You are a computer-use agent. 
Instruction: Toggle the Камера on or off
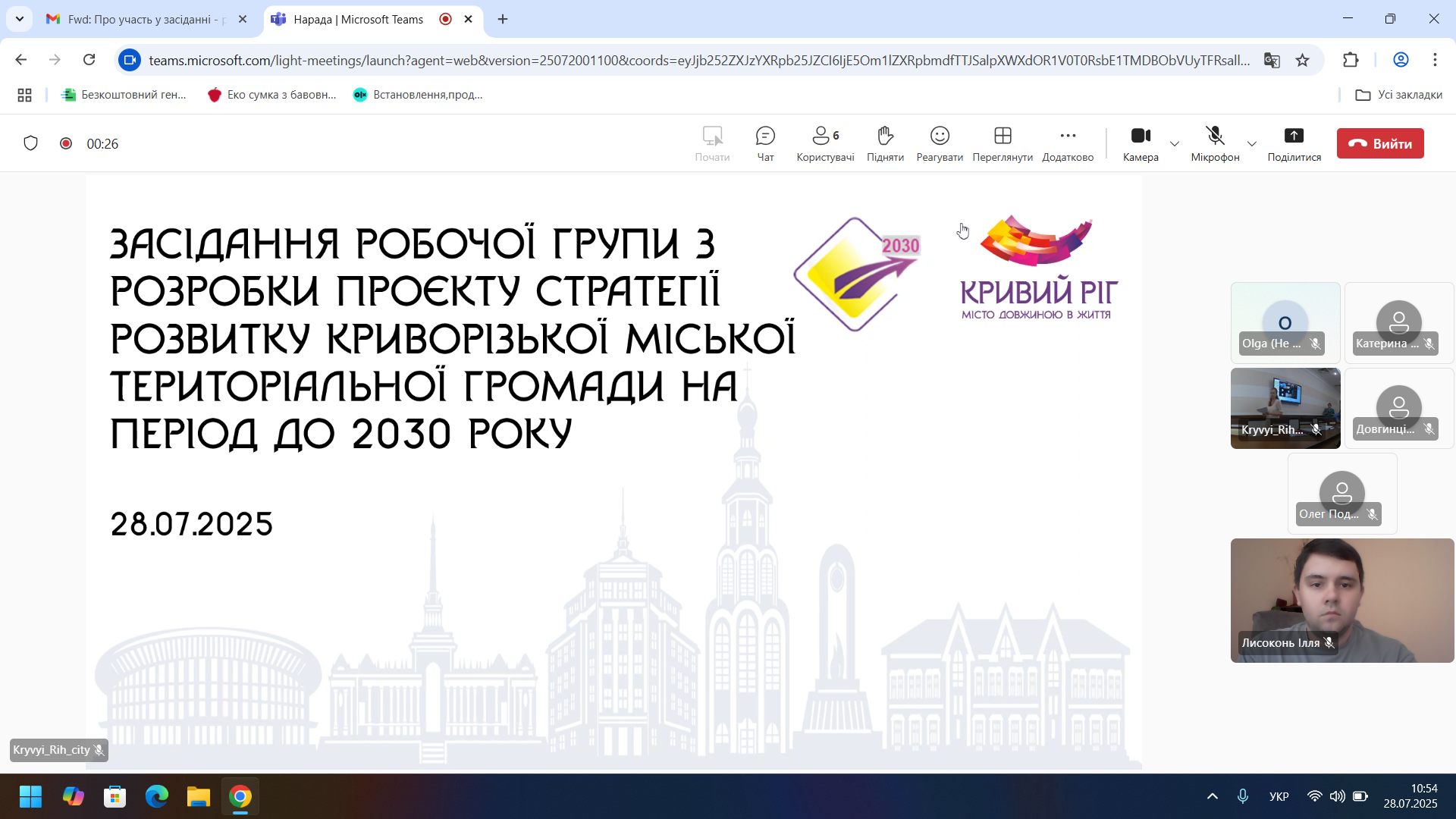point(1141,143)
